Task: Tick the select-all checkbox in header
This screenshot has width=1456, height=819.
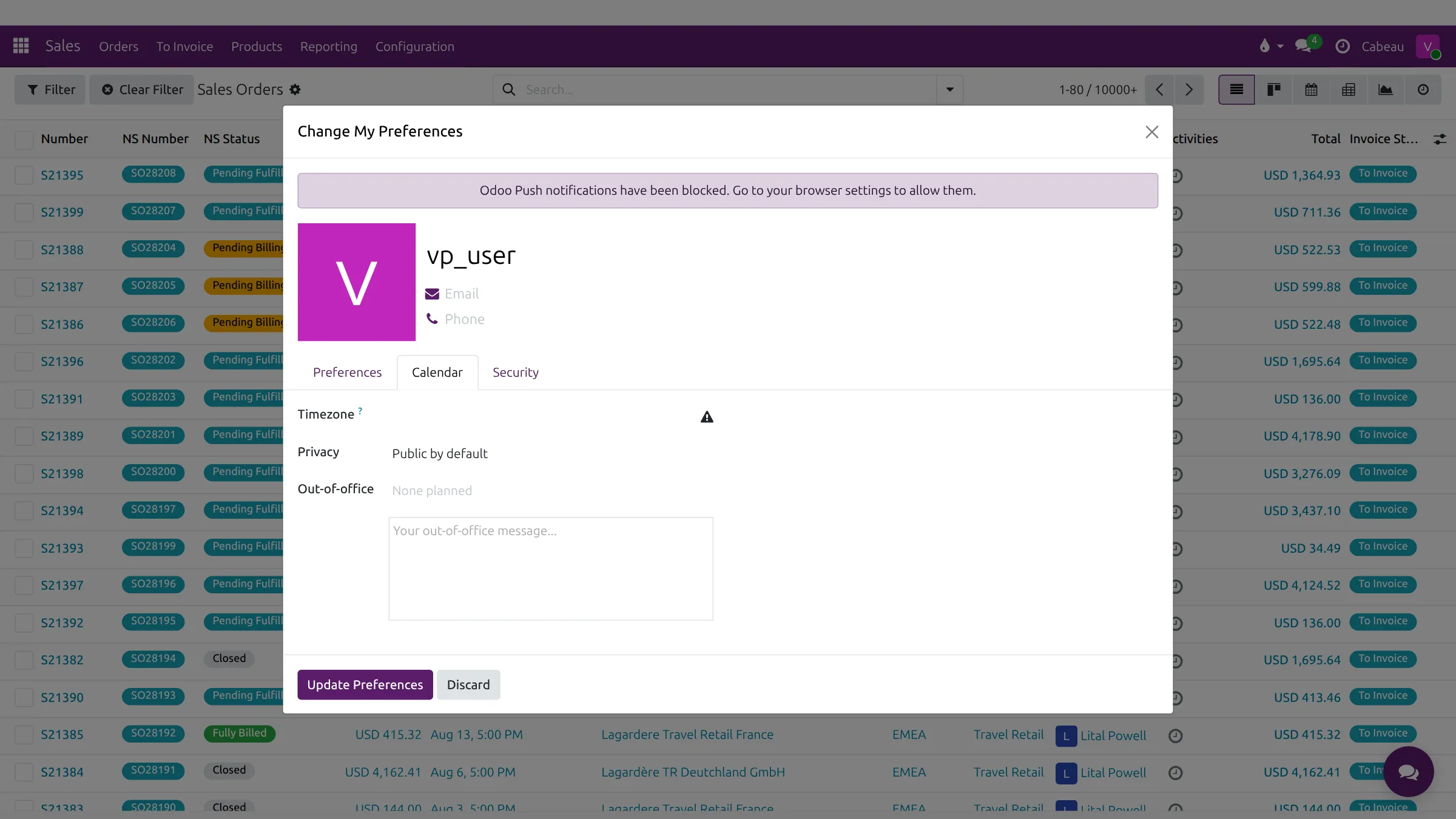Action: tap(24, 140)
